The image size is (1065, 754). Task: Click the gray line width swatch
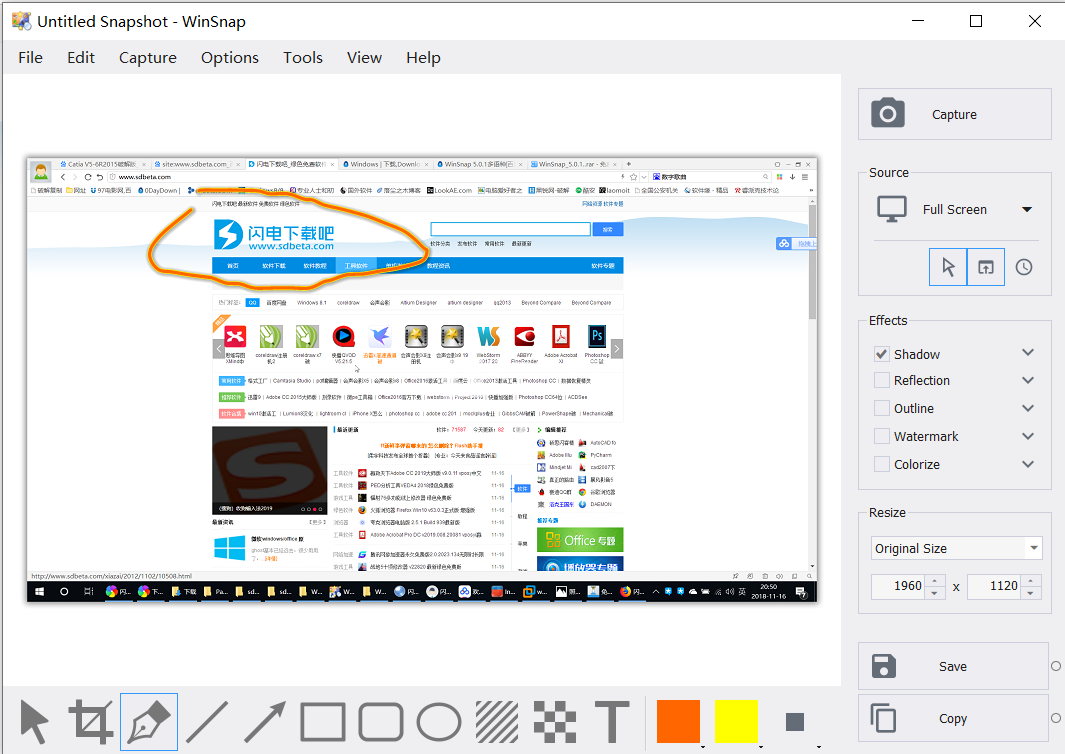[x=795, y=721]
